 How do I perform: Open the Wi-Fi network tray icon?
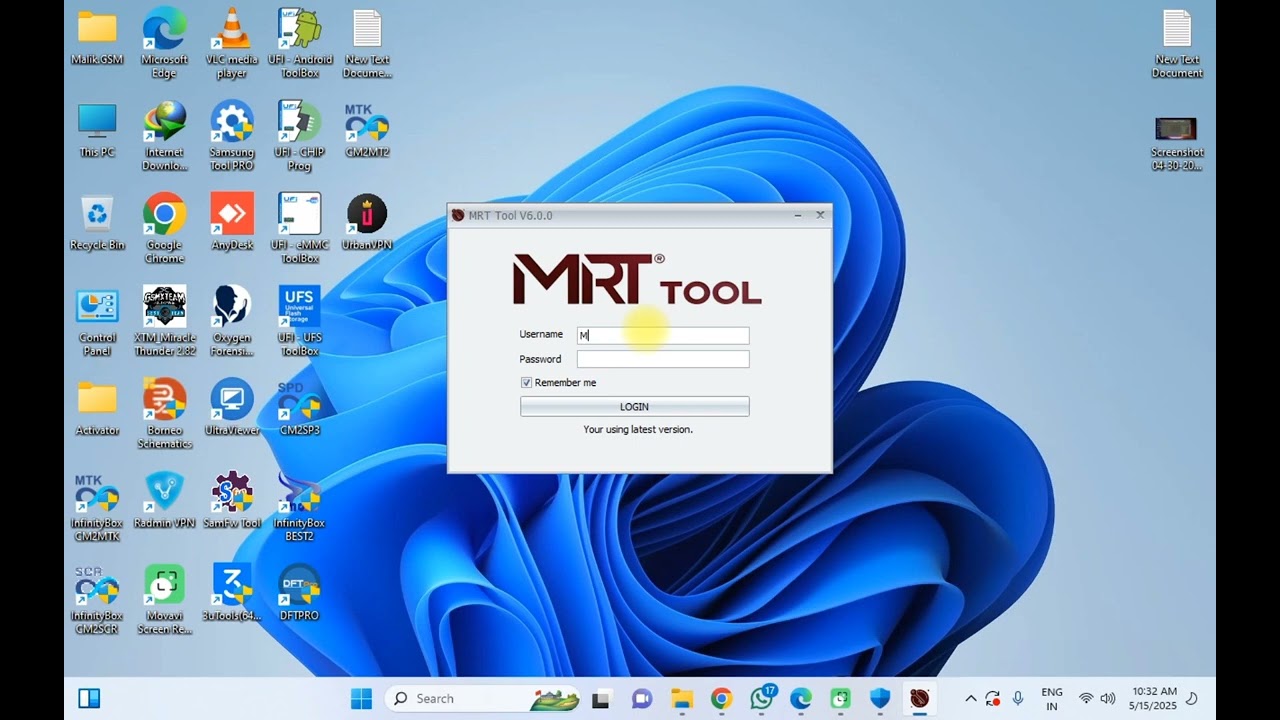pyautogui.click(x=1086, y=698)
